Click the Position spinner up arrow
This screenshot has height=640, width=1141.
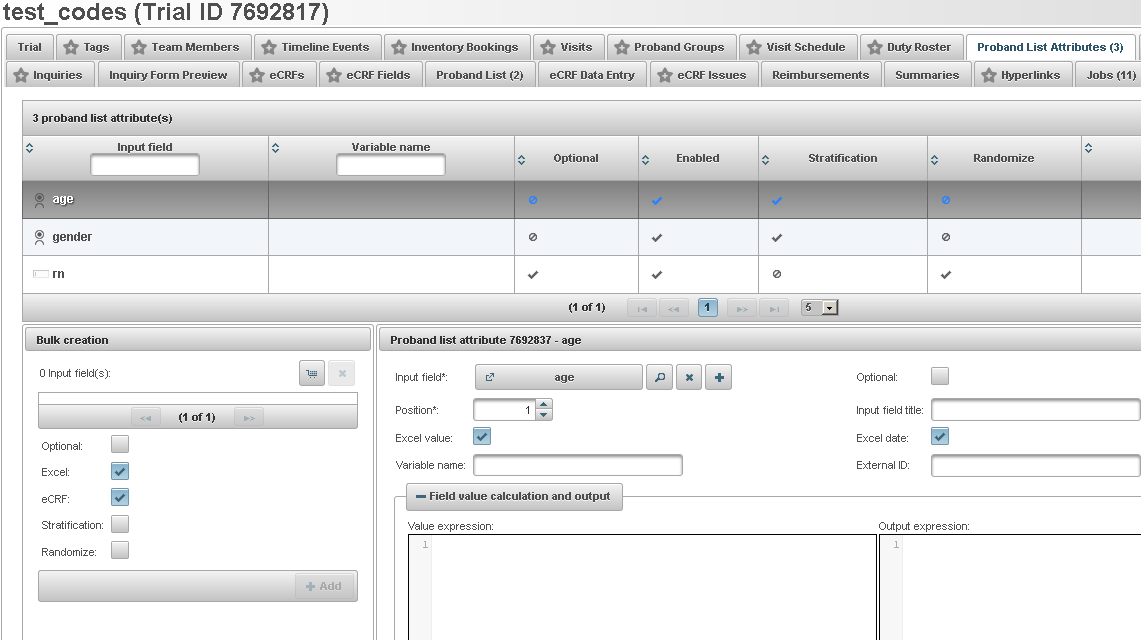(541, 404)
